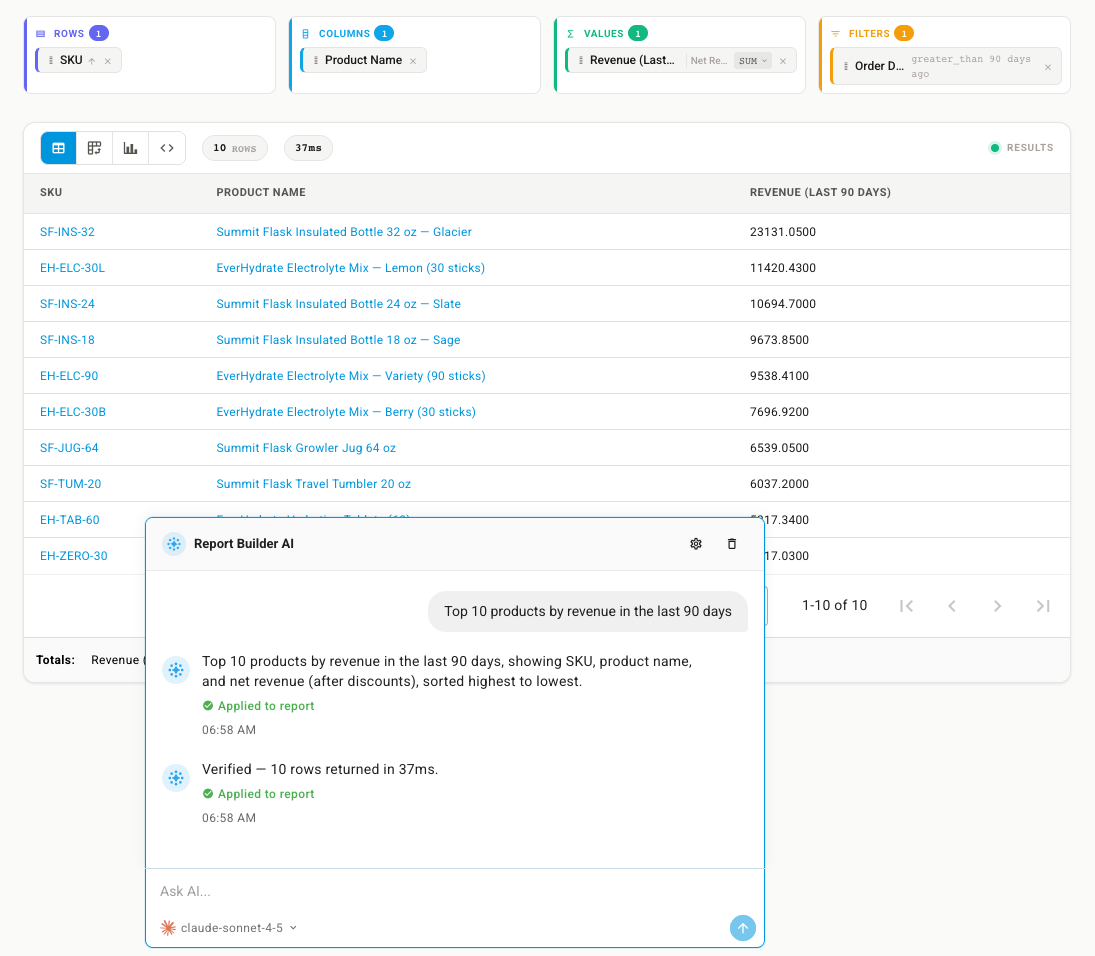This screenshot has width=1095, height=956.
Task: Open EverHydrate Electrolyte Mix Berry product
Action: [x=346, y=412]
